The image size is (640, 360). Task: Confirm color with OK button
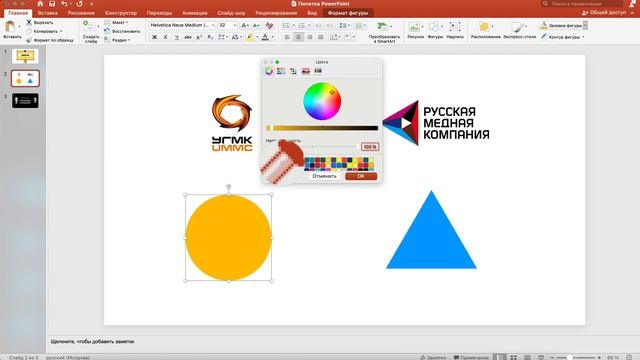coord(361,176)
